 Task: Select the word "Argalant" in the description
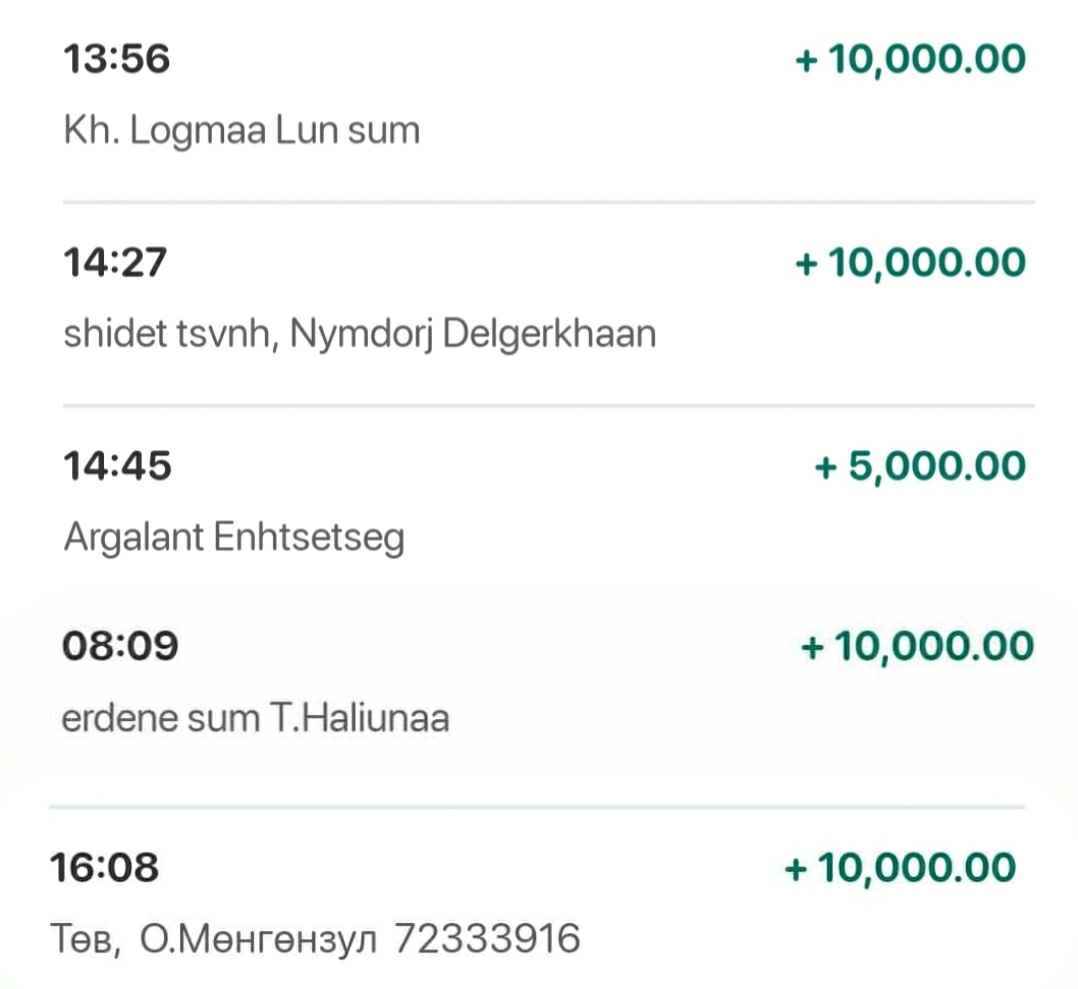tap(134, 537)
